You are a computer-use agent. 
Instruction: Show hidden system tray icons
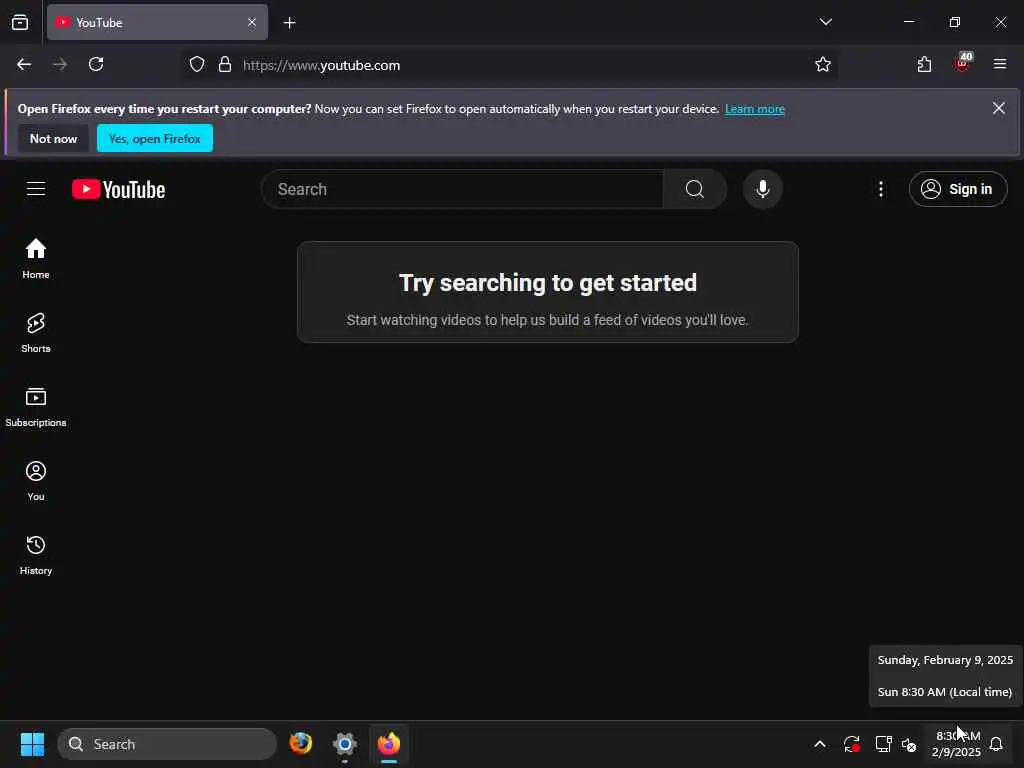click(820, 744)
